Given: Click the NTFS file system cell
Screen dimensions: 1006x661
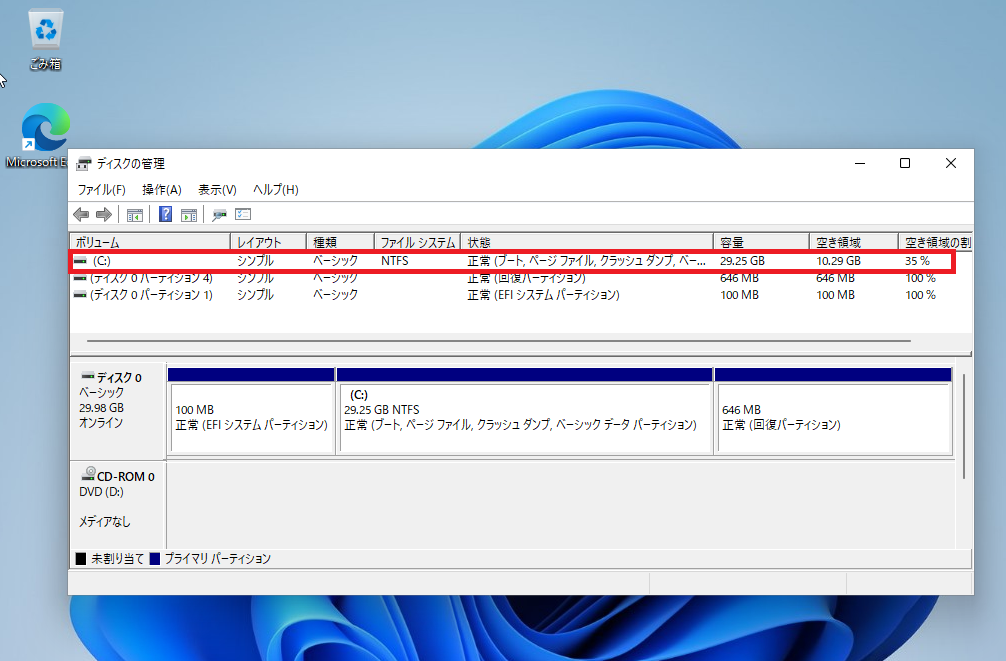Looking at the screenshot, I should click(x=395, y=261).
